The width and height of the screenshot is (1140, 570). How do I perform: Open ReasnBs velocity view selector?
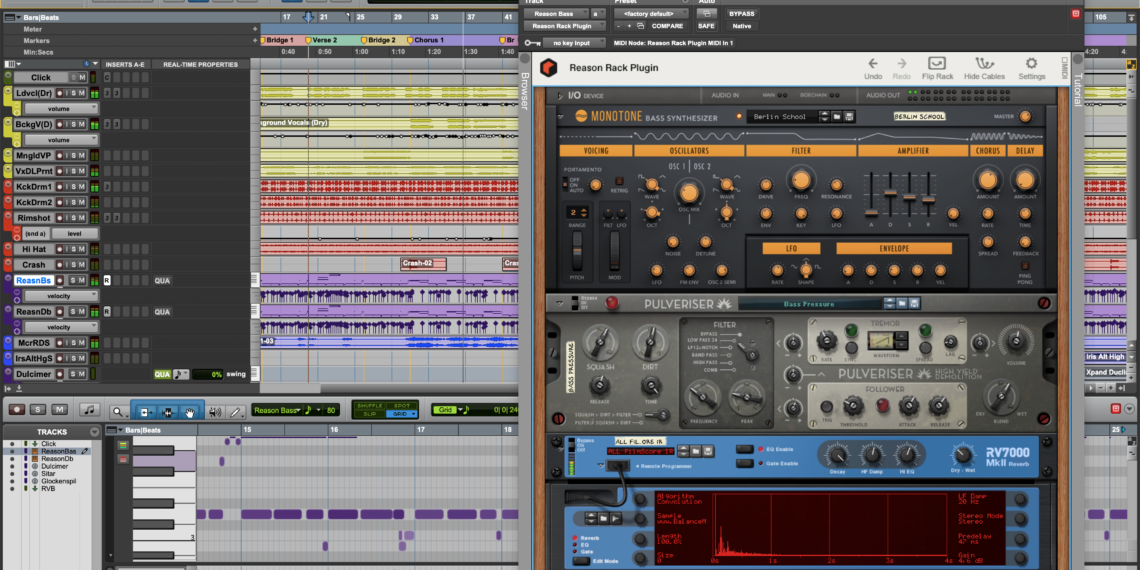pos(60,296)
